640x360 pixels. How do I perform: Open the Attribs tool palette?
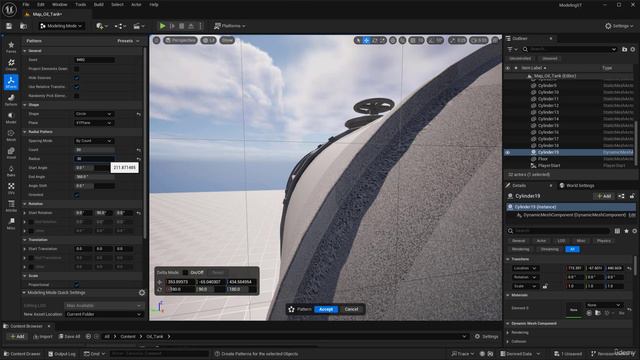tap(11, 206)
